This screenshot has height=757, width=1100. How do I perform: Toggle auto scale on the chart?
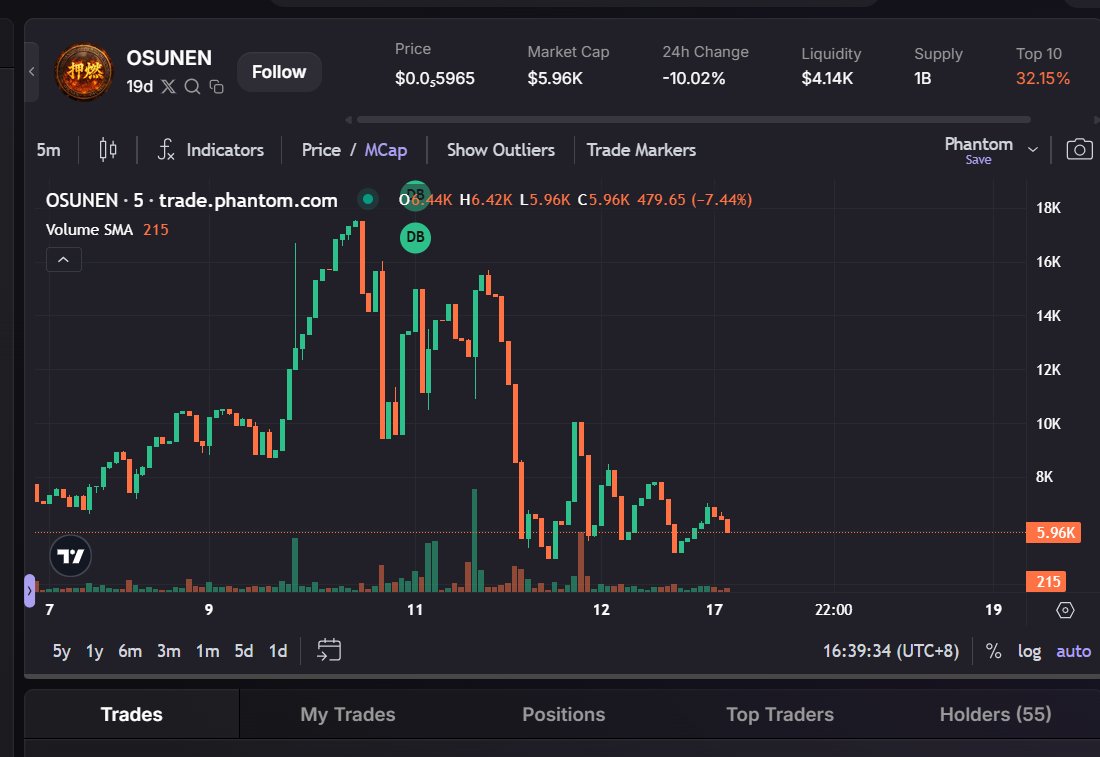[1073, 651]
